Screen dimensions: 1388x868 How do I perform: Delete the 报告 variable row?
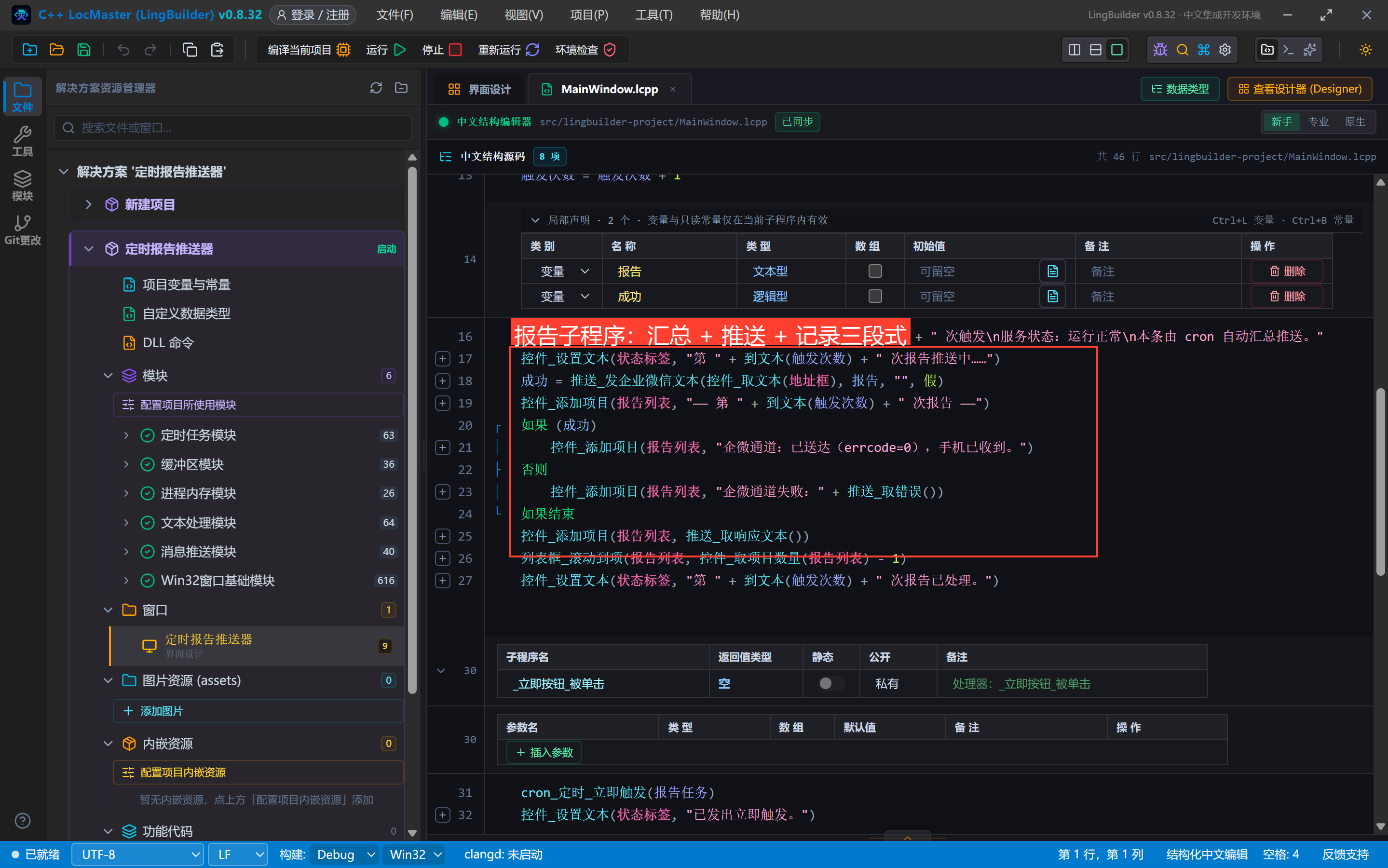click(x=1286, y=271)
